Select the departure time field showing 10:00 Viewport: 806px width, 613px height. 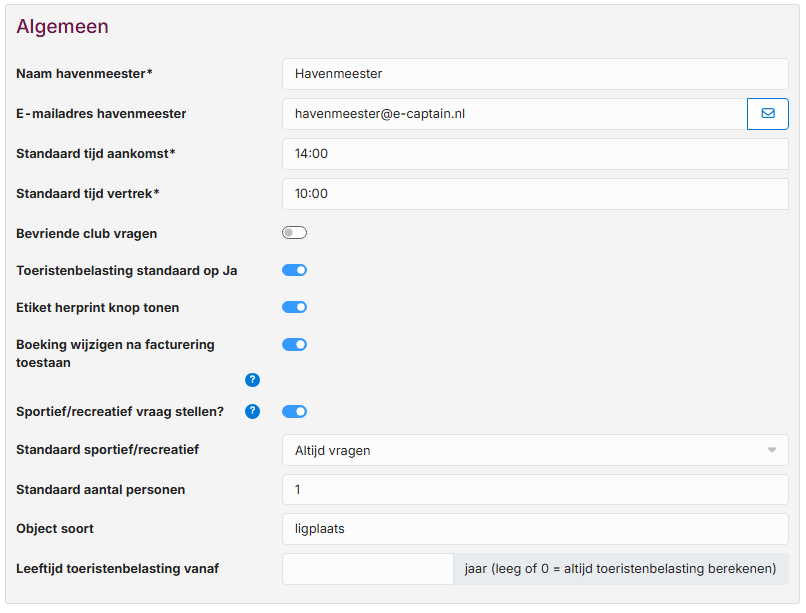coord(535,194)
